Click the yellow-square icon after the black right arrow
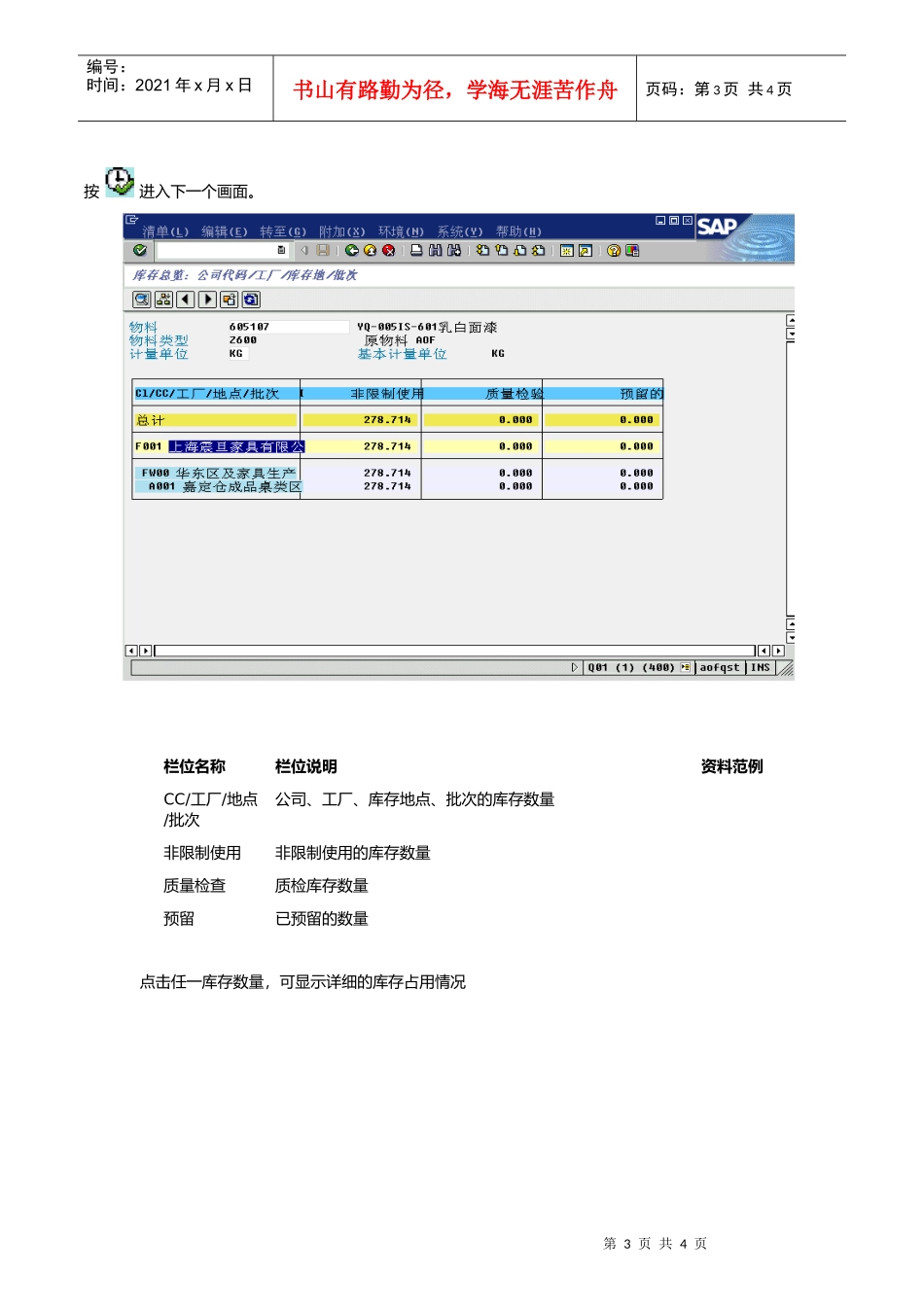Viewport: 924px width, 1307px height. pos(230,300)
